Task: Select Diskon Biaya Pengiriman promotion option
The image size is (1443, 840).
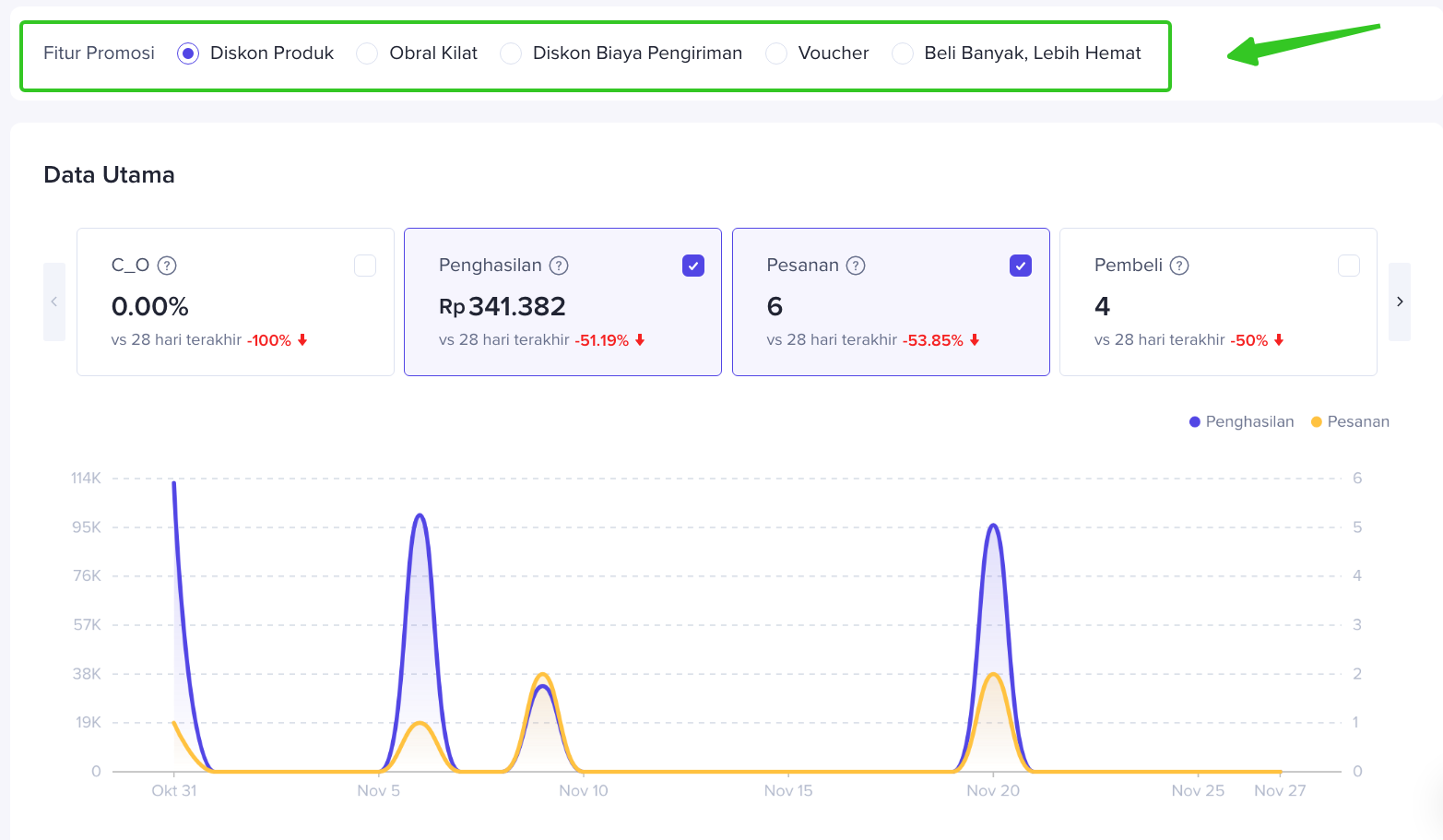Action: point(511,53)
